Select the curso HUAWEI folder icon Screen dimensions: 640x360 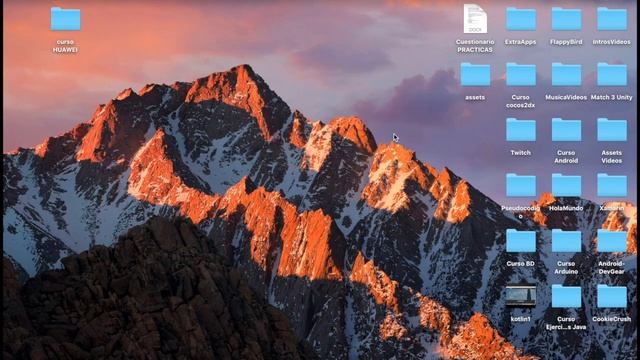point(65,19)
